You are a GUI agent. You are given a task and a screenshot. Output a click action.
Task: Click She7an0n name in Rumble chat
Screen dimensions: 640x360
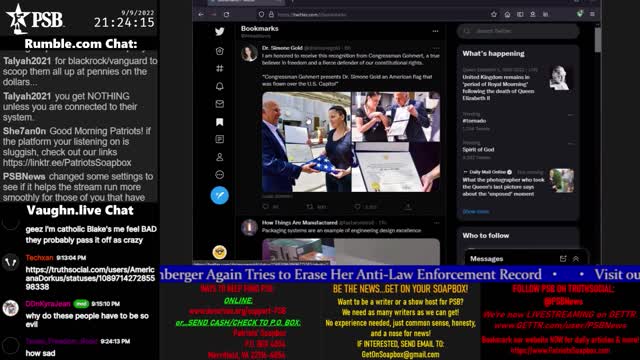click(x=24, y=131)
